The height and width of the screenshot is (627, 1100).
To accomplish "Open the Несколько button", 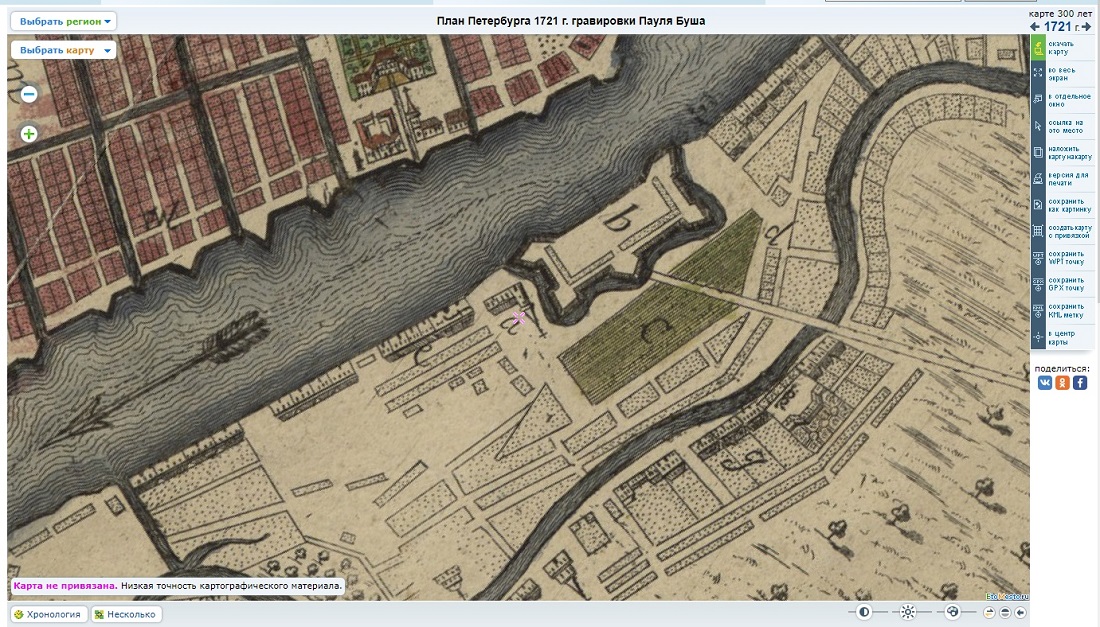I will [126, 614].
